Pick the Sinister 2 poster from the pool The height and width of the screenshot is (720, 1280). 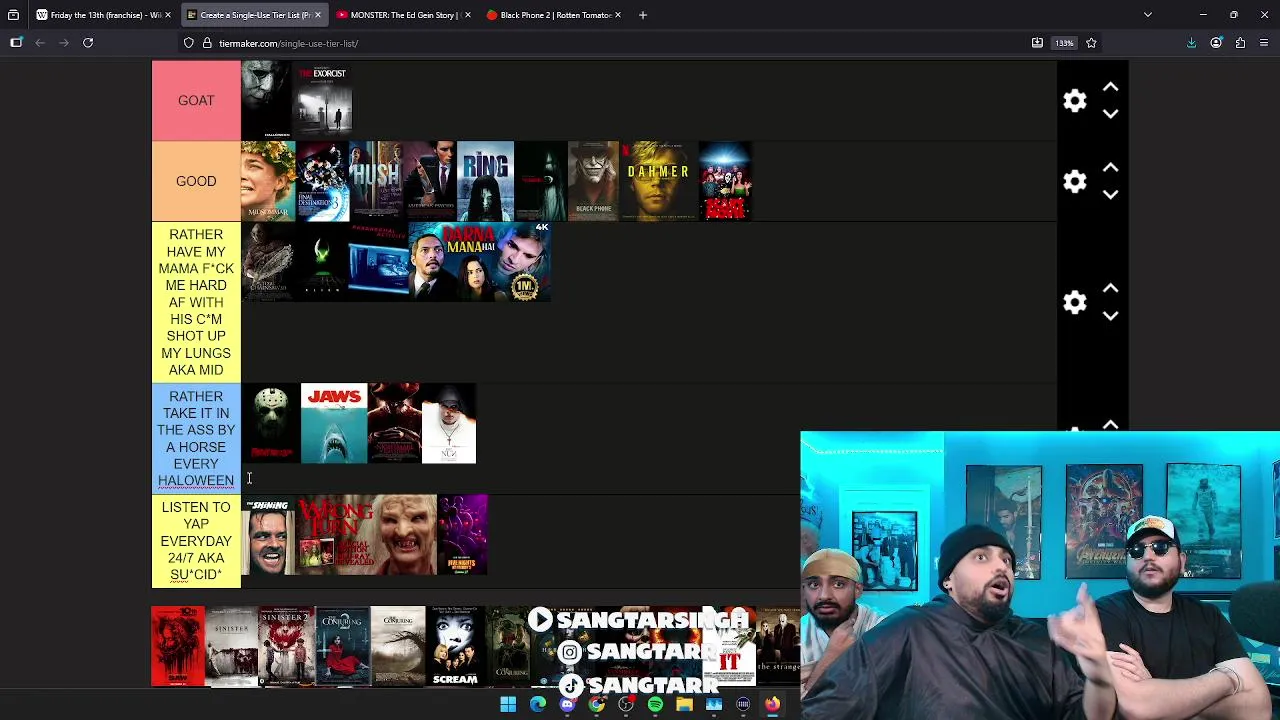tap(287, 646)
